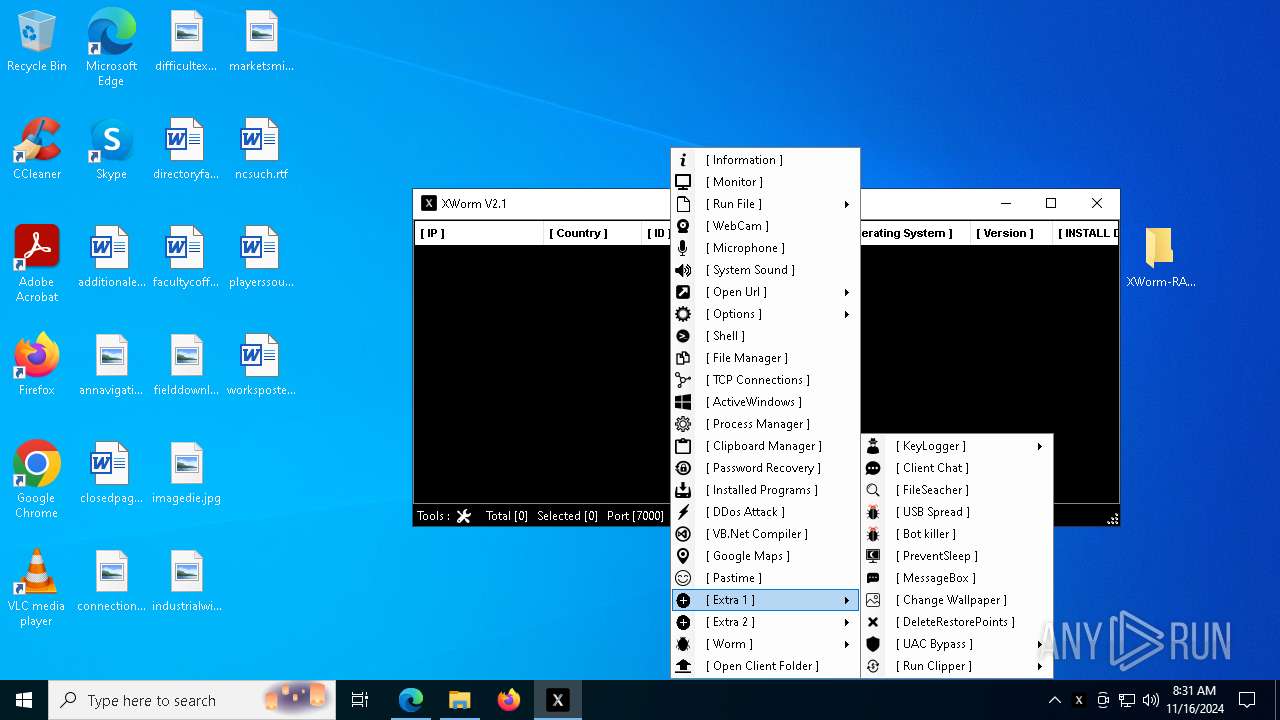Click the Google Maps pin icon
The width and height of the screenshot is (1280, 720).
pyautogui.click(x=683, y=556)
